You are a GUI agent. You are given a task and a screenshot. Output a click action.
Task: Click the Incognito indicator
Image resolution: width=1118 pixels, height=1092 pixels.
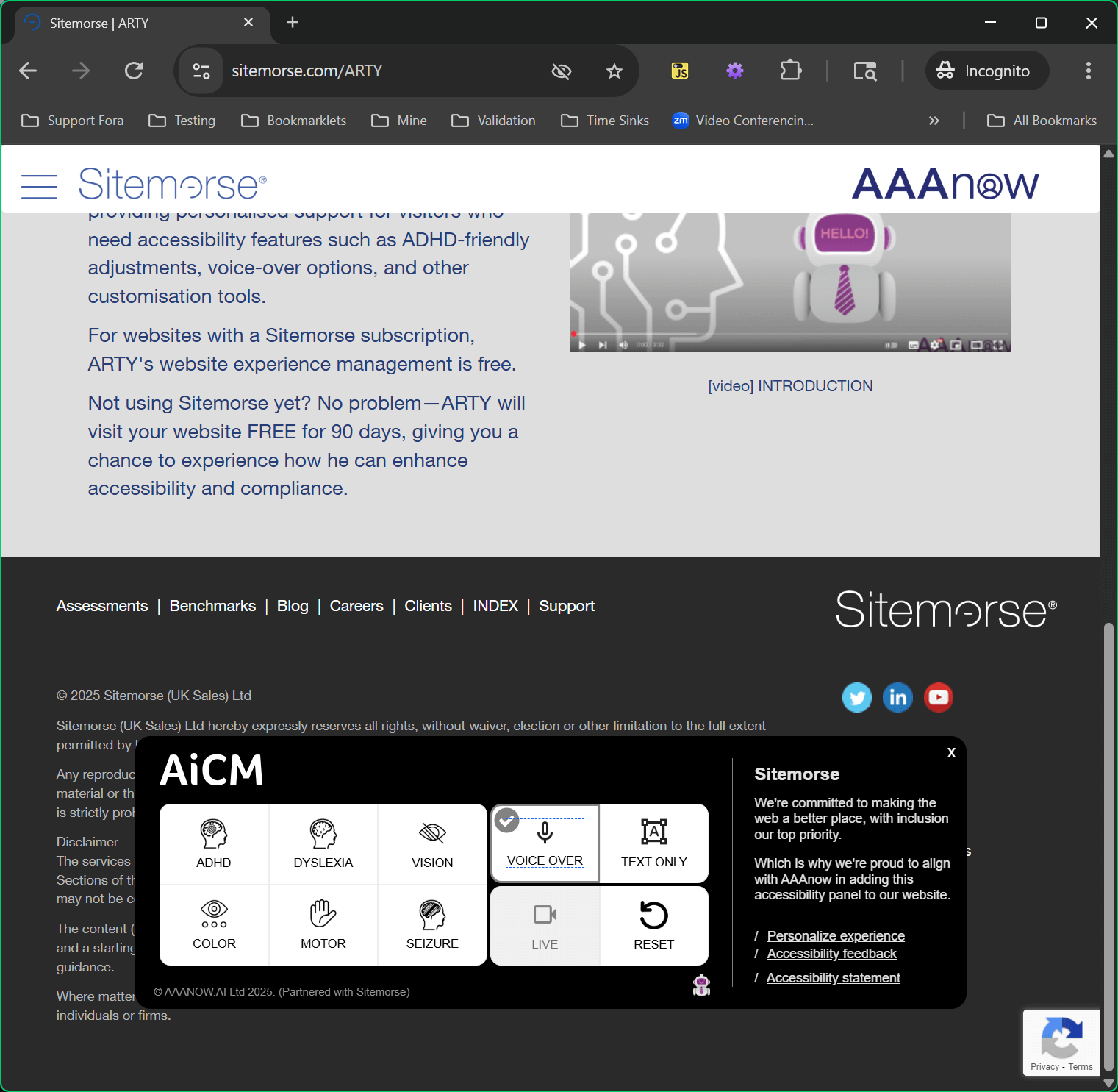click(986, 71)
